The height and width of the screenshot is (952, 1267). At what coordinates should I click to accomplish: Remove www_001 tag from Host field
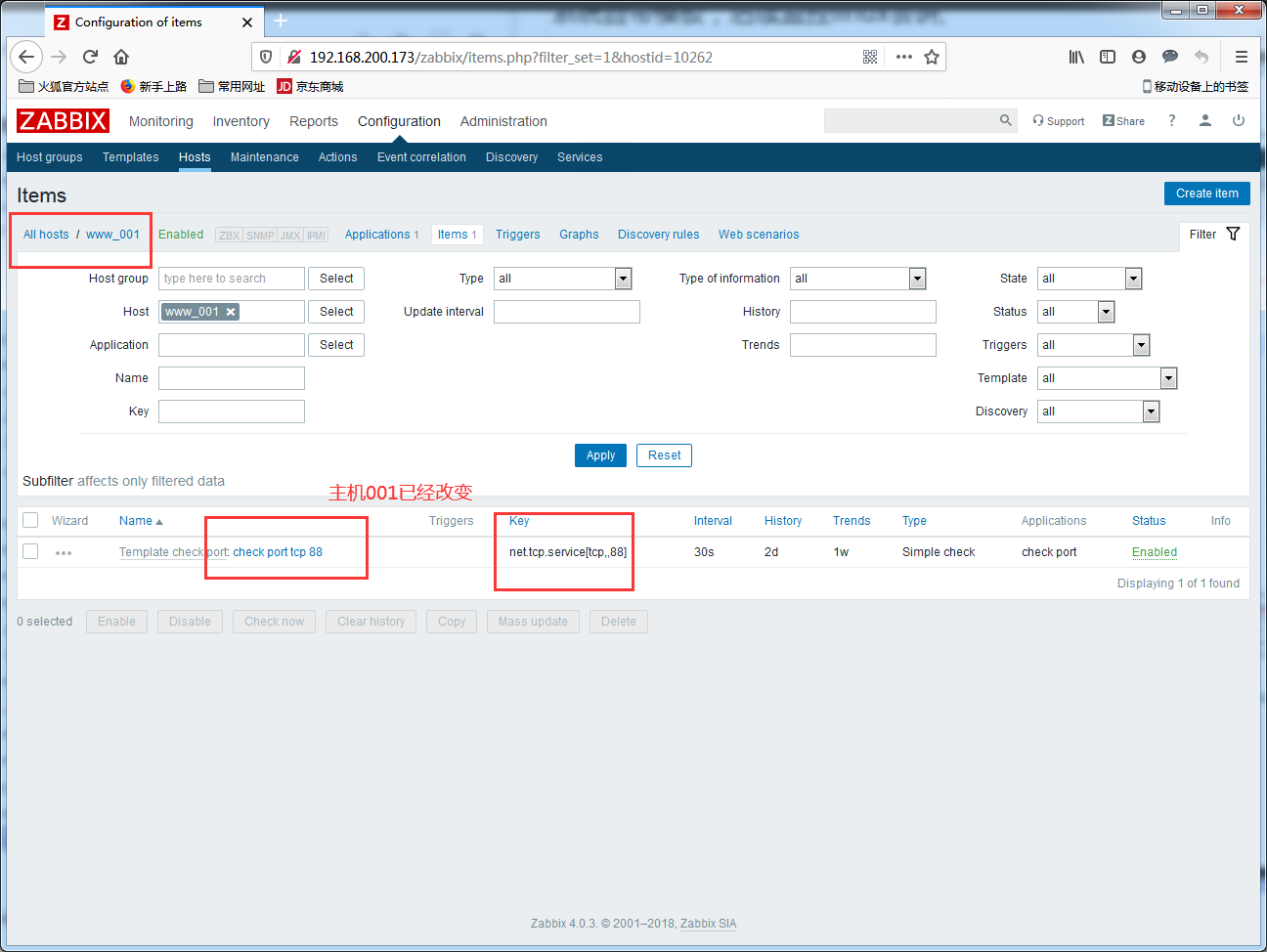click(231, 312)
